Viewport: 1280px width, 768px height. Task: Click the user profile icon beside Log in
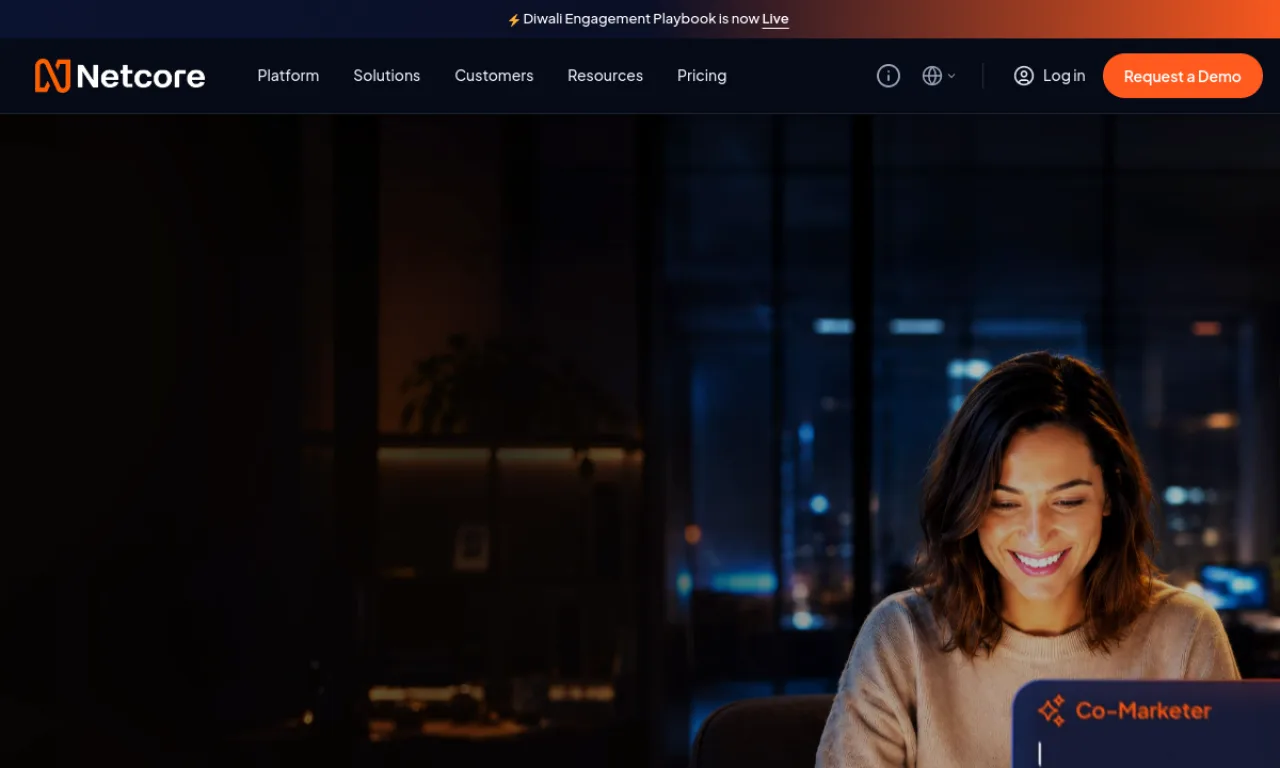[1023, 76]
